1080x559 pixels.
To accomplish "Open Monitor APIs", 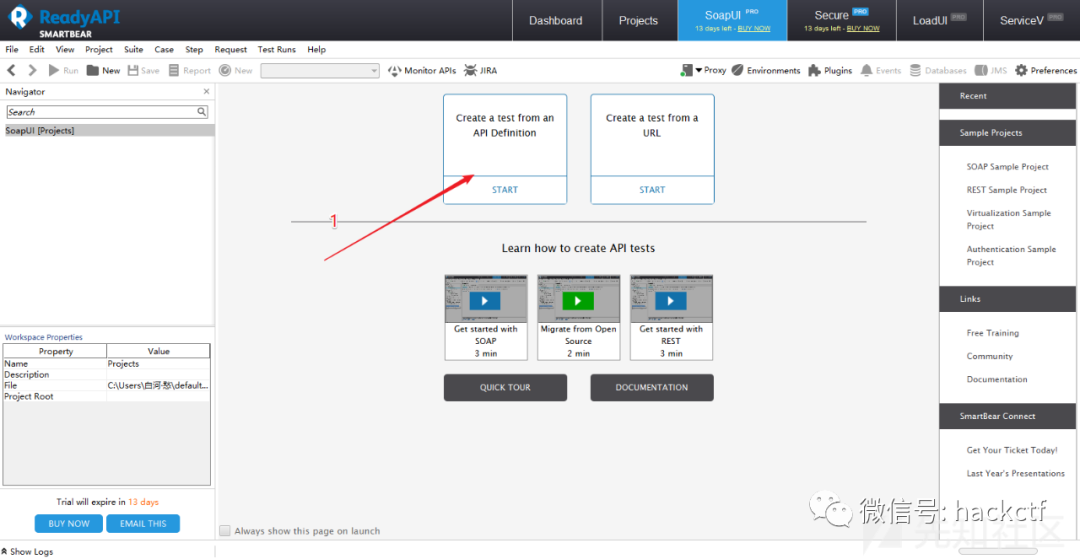I will click(x=422, y=70).
